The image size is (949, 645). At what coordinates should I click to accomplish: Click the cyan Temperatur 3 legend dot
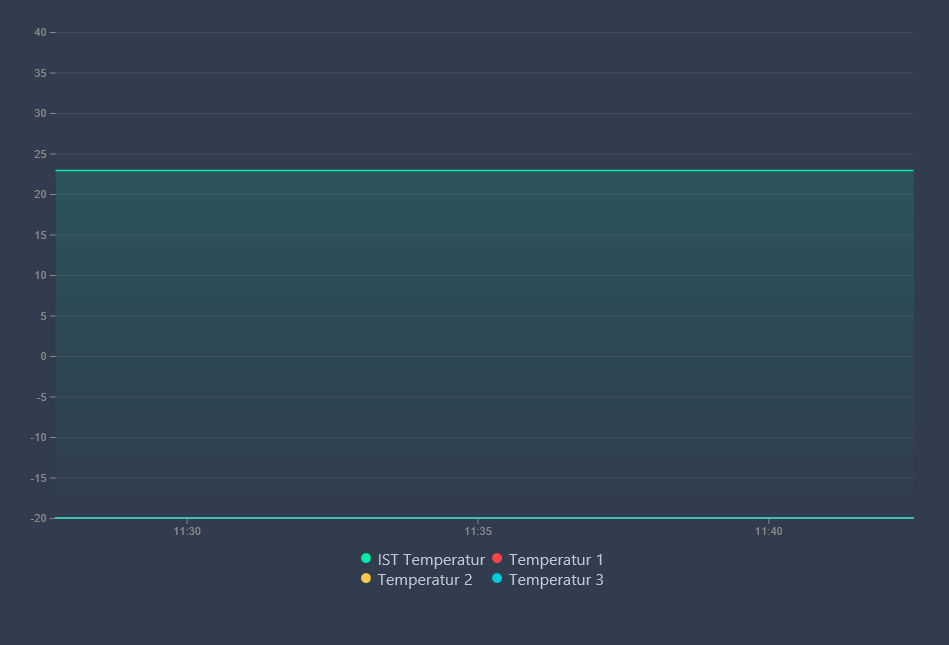(497, 579)
